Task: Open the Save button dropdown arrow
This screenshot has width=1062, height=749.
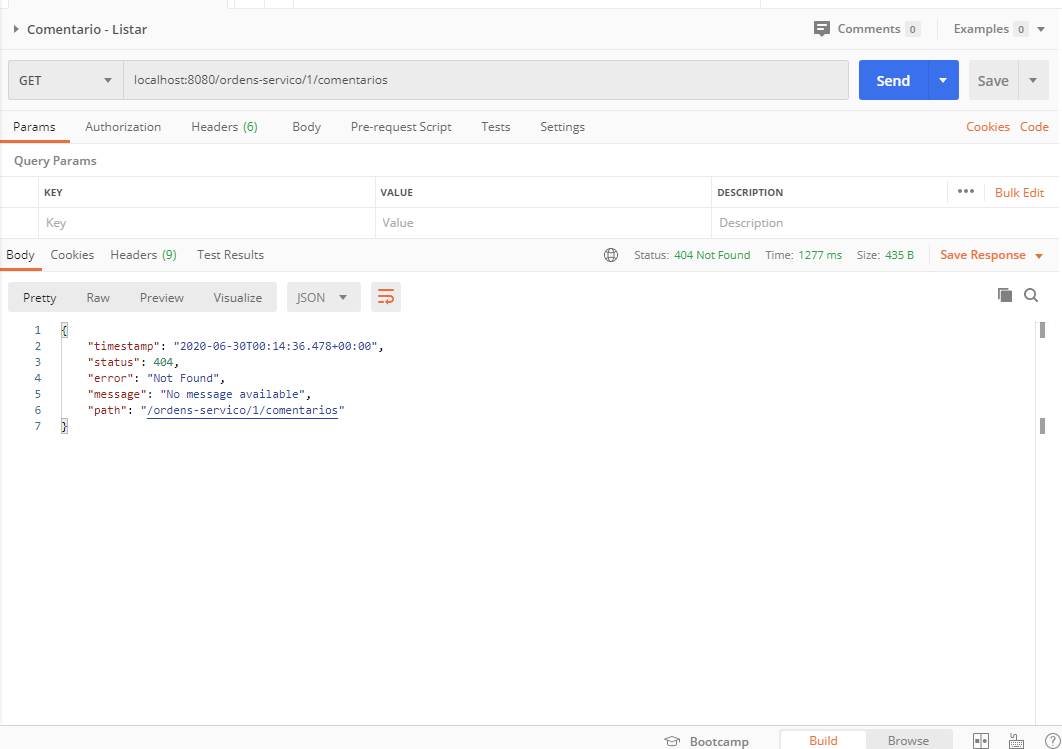Action: (x=1033, y=80)
